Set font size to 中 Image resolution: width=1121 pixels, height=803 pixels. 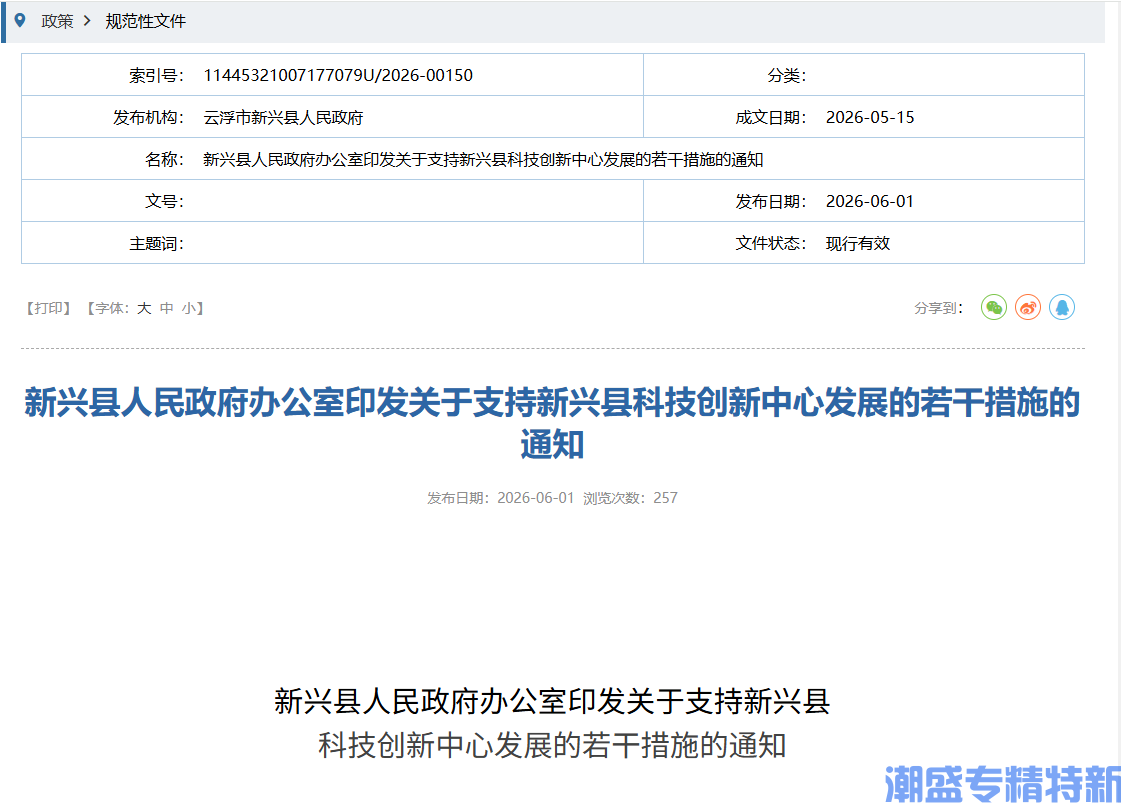(167, 308)
